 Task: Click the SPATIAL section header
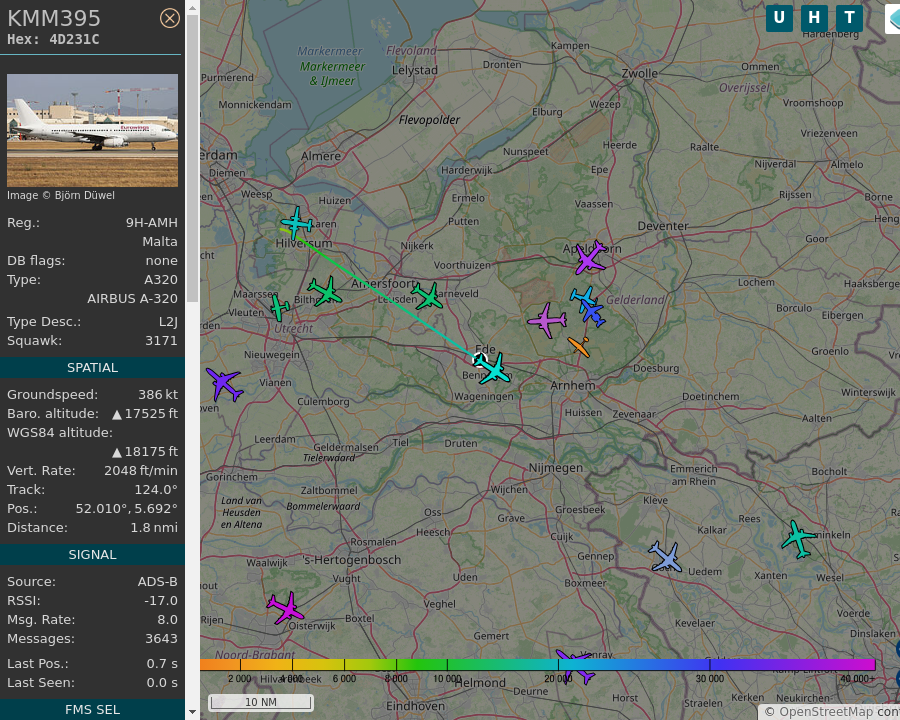click(x=92, y=367)
